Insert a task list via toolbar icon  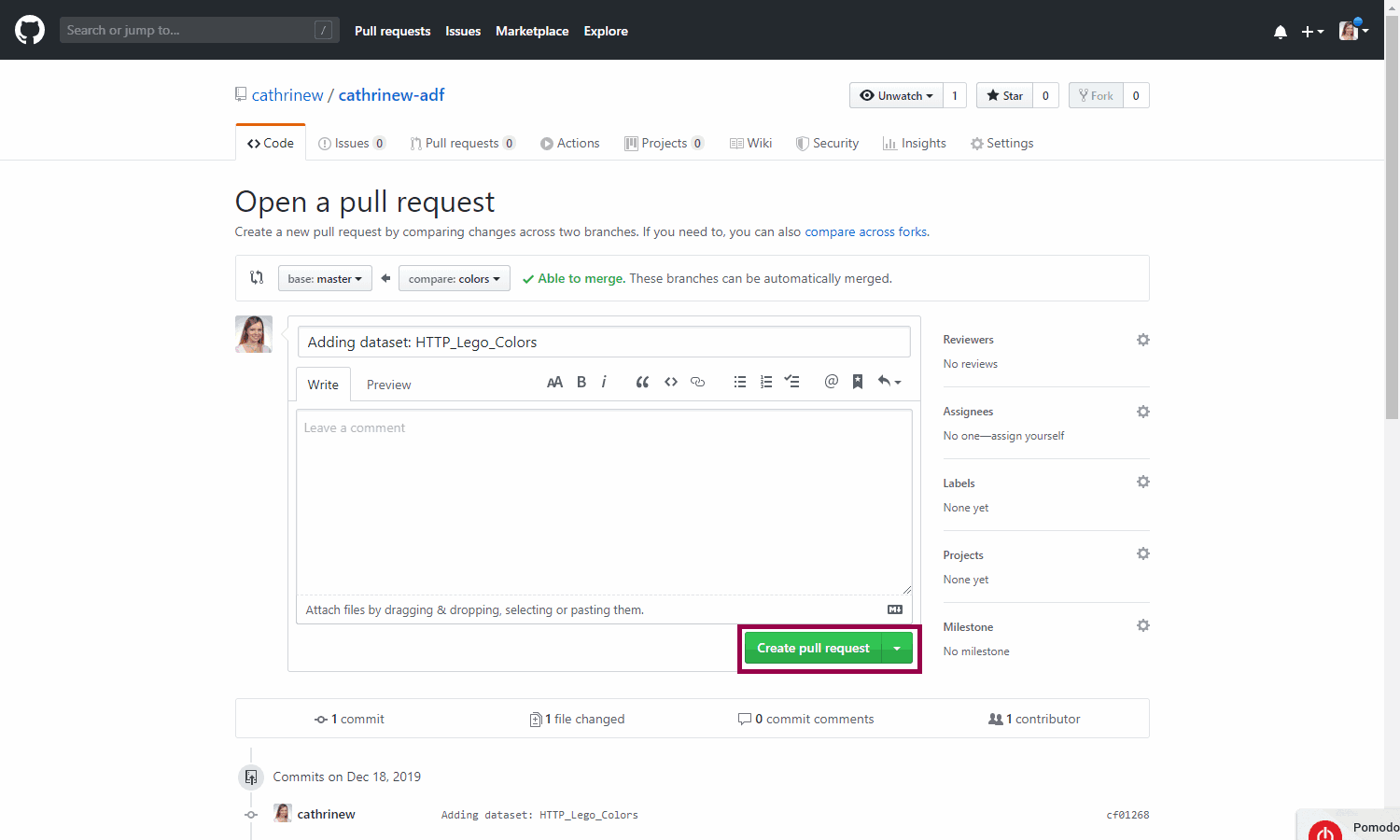(x=792, y=382)
